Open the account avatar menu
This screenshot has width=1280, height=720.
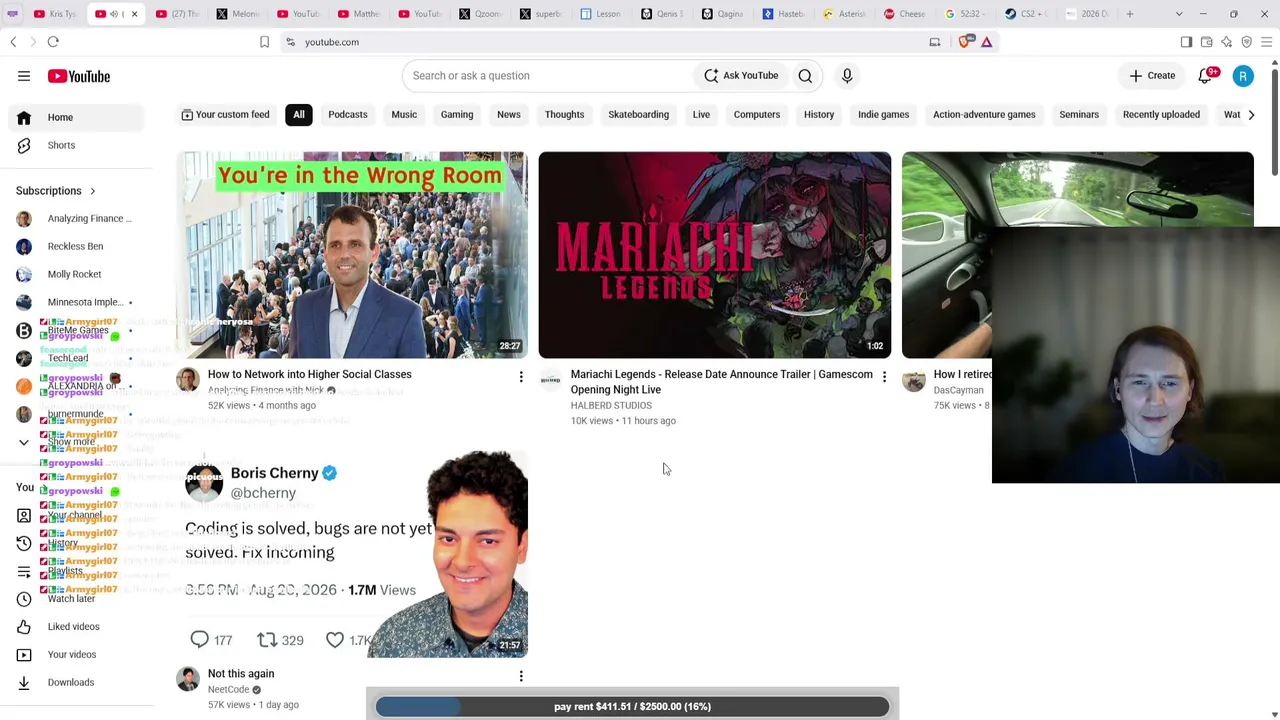tap(1243, 76)
